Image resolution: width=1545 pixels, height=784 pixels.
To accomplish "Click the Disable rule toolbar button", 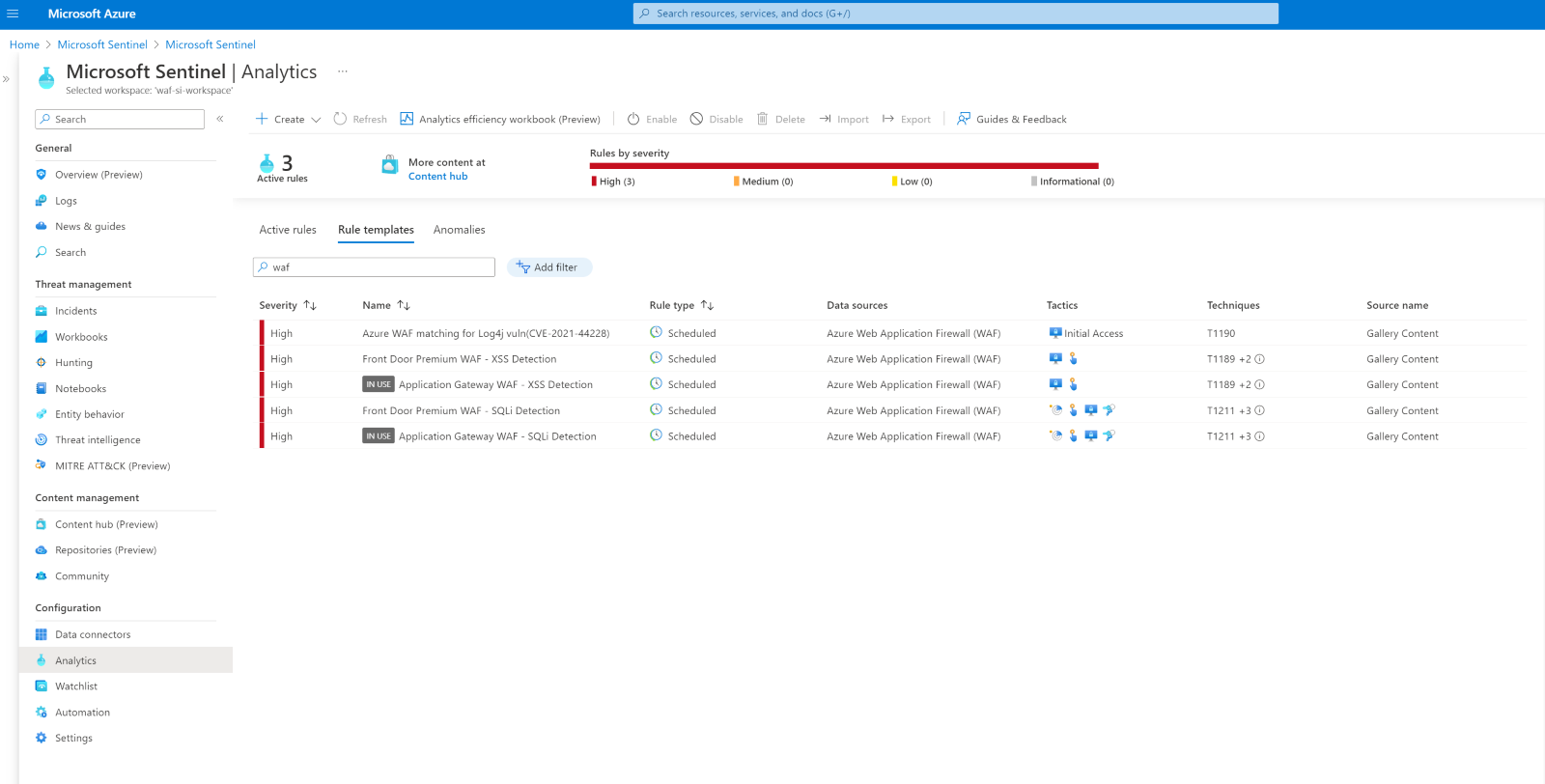I will (716, 119).
